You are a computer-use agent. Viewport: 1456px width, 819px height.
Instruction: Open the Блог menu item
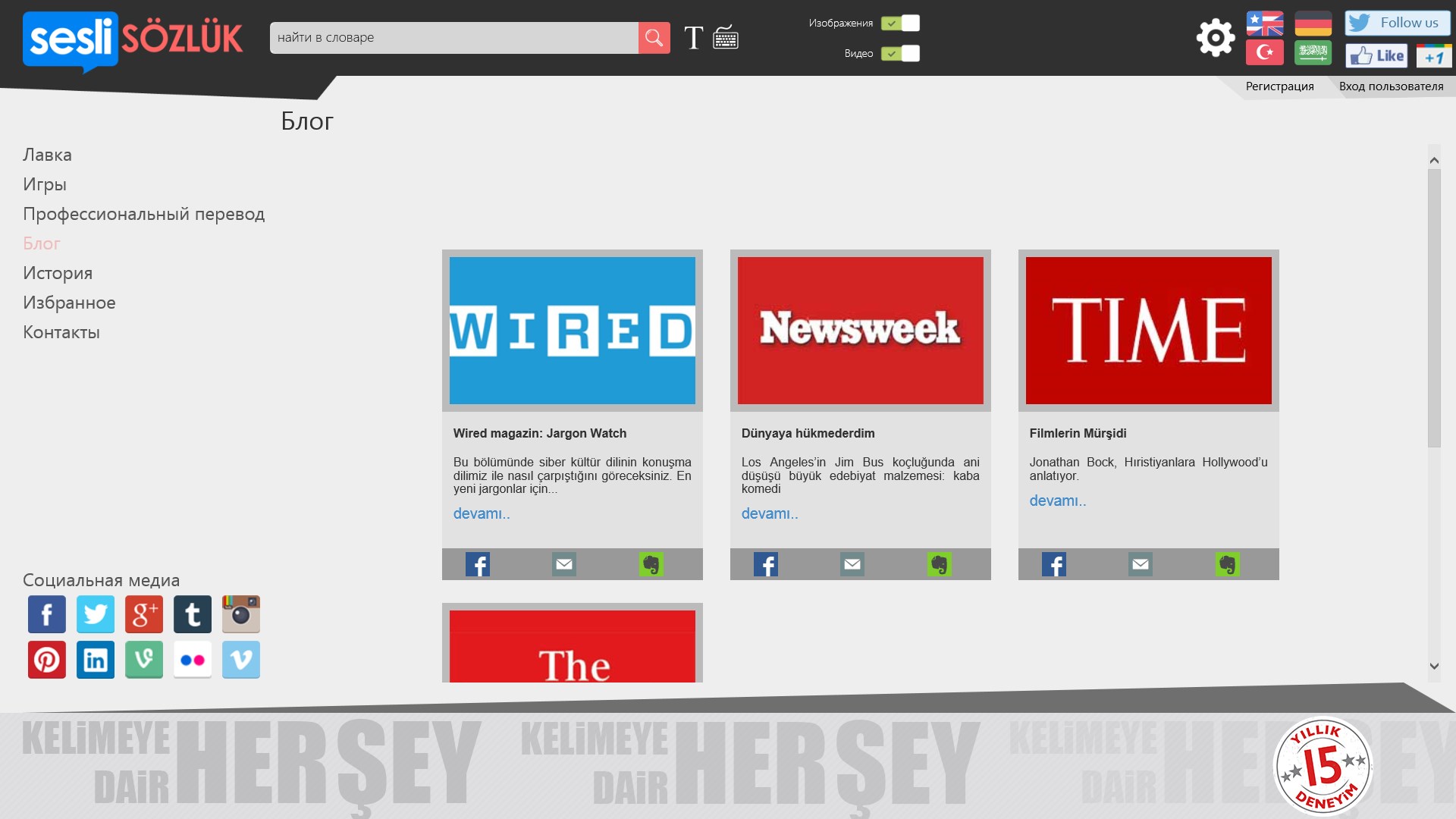[41, 243]
